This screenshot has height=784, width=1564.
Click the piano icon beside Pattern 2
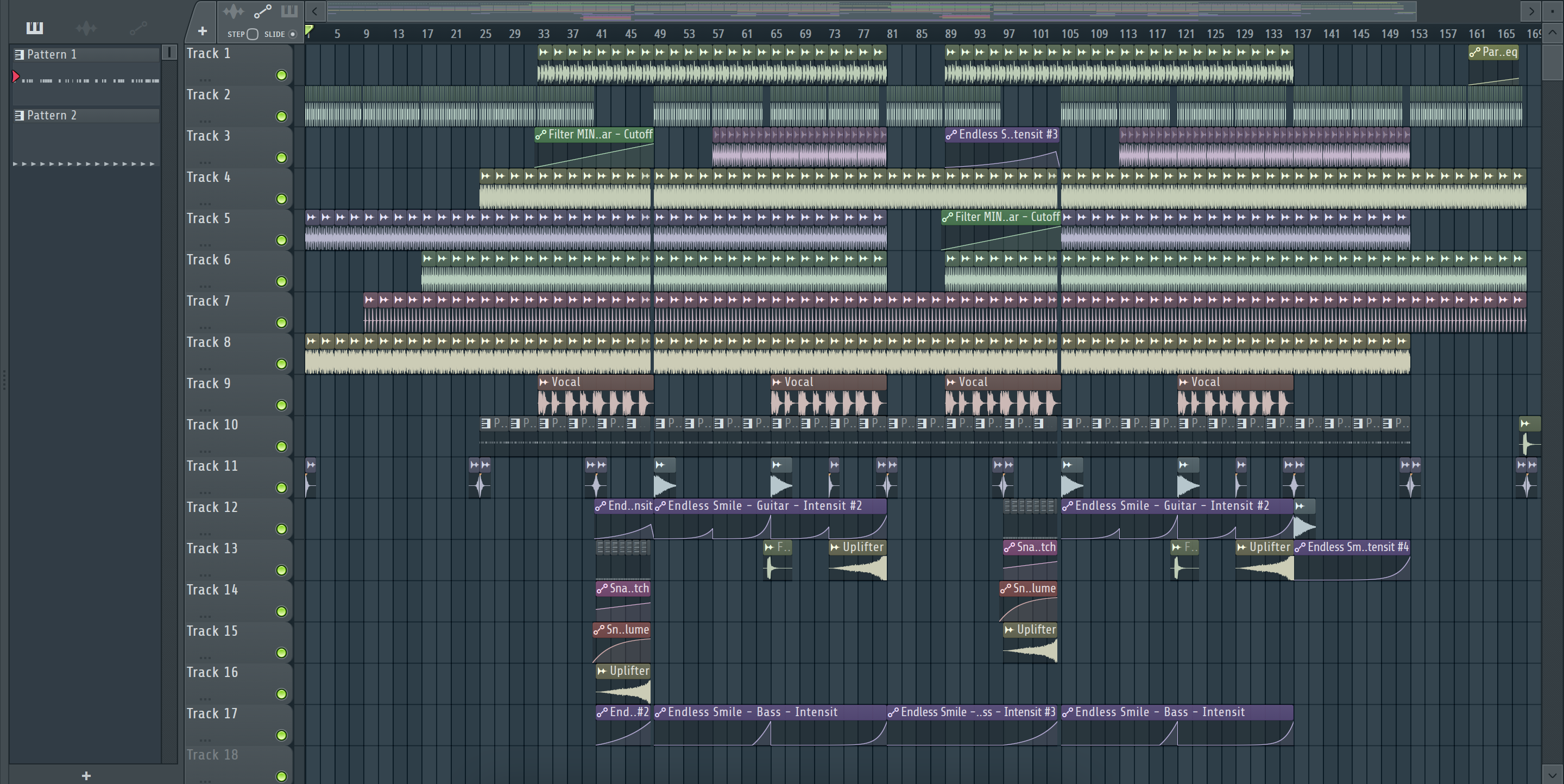pos(20,115)
